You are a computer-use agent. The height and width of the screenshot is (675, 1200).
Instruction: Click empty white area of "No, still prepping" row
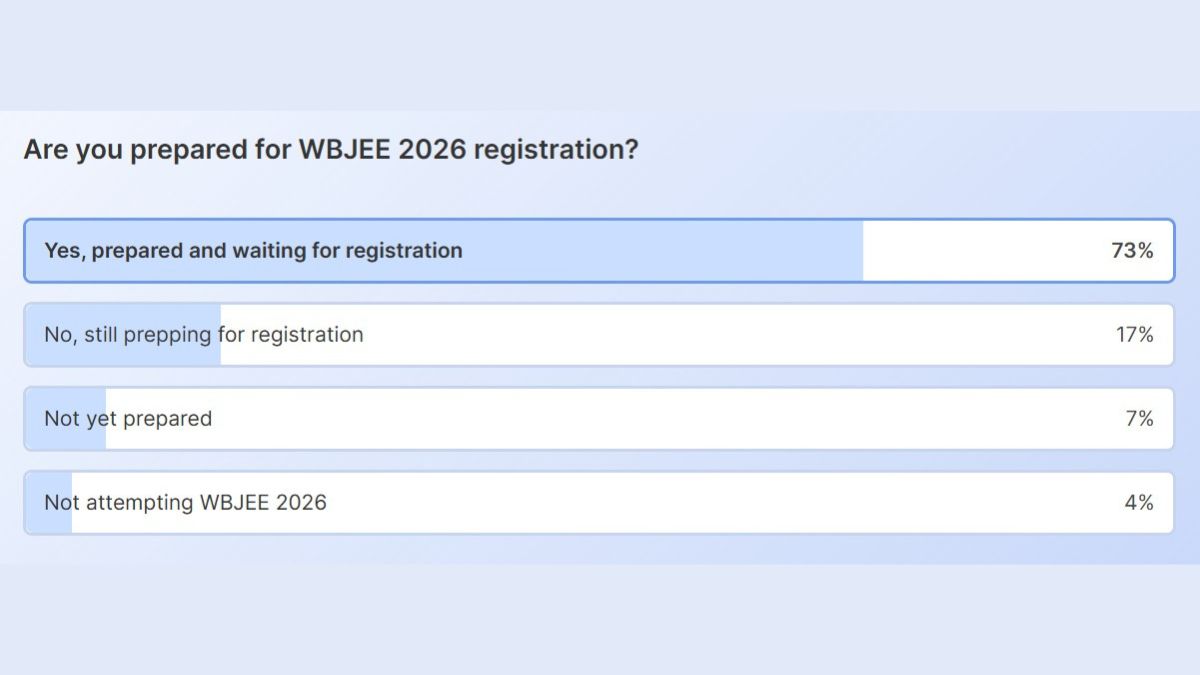coord(700,335)
